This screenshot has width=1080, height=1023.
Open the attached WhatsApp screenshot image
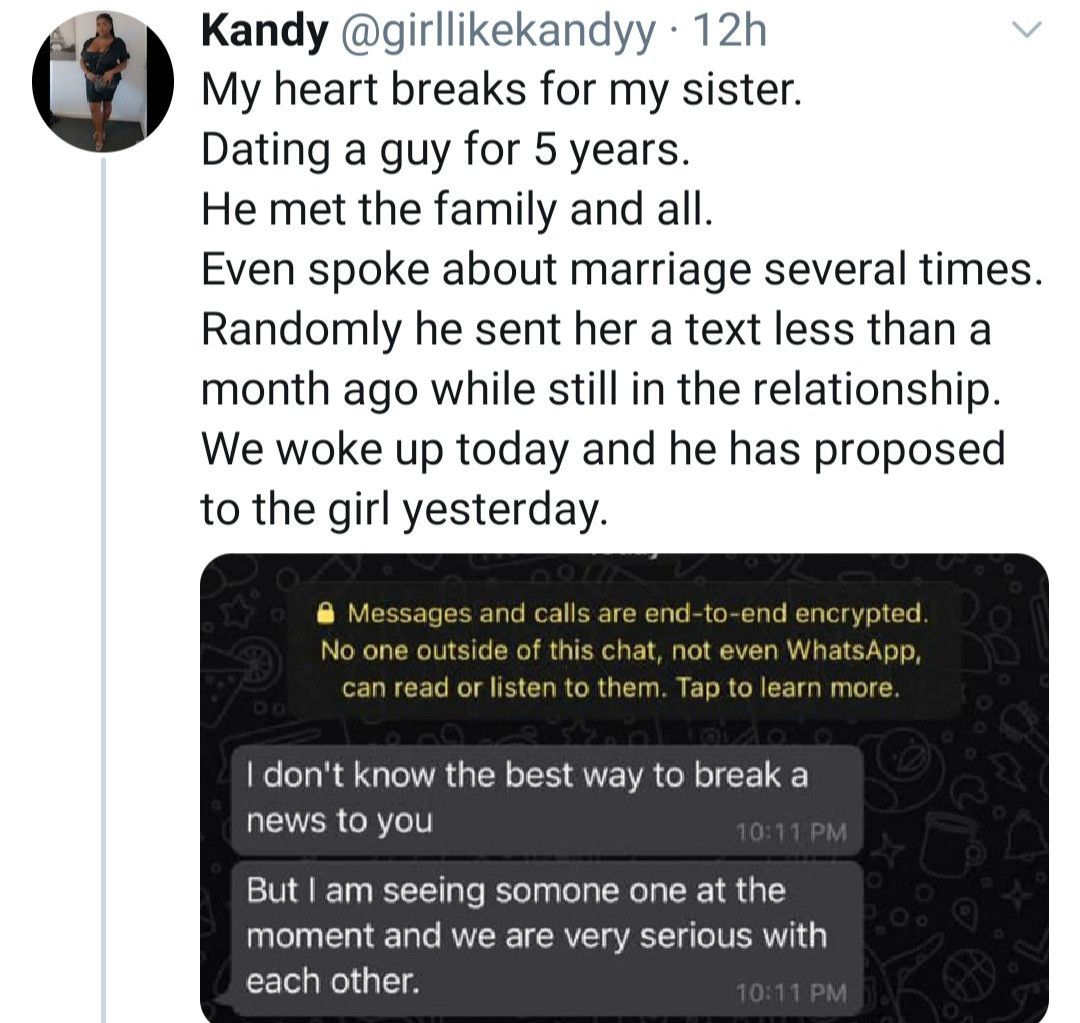624,787
